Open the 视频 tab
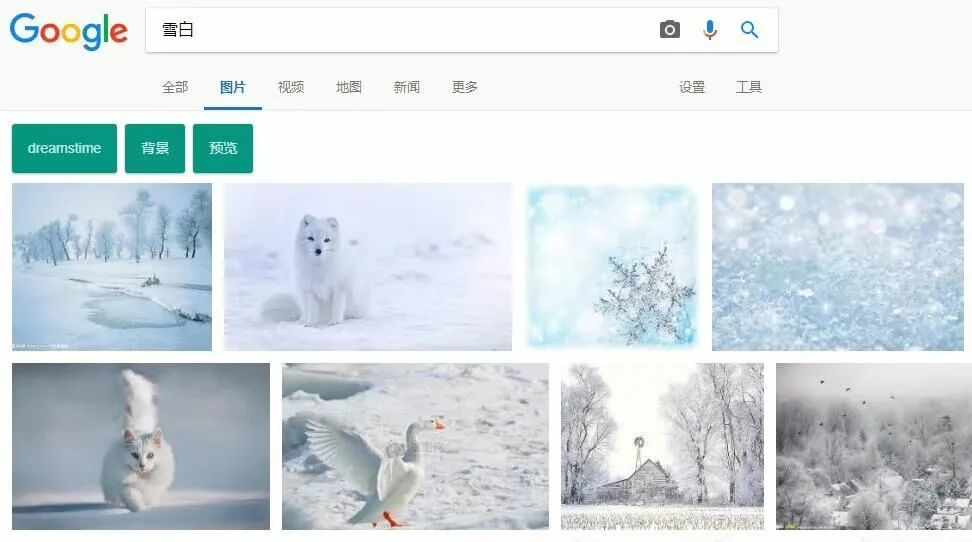The width and height of the screenshot is (972, 542). click(291, 87)
